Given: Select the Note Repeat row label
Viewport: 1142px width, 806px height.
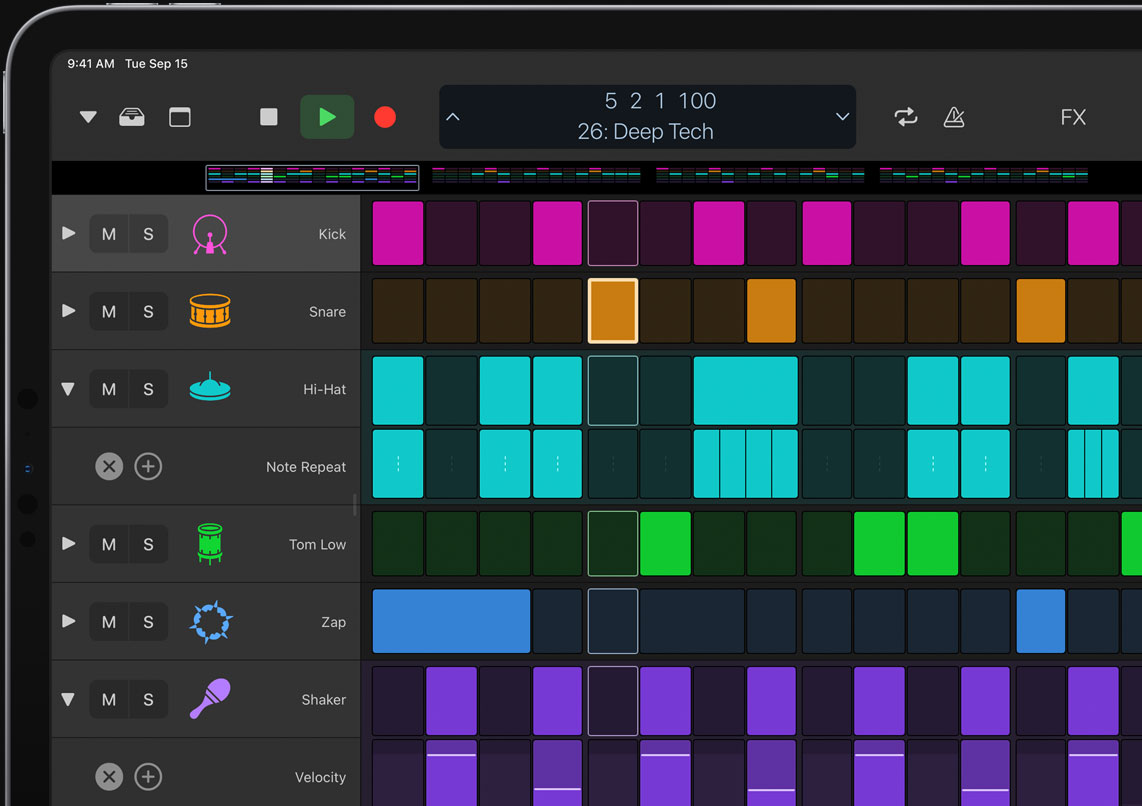Looking at the screenshot, I should [x=306, y=467].
